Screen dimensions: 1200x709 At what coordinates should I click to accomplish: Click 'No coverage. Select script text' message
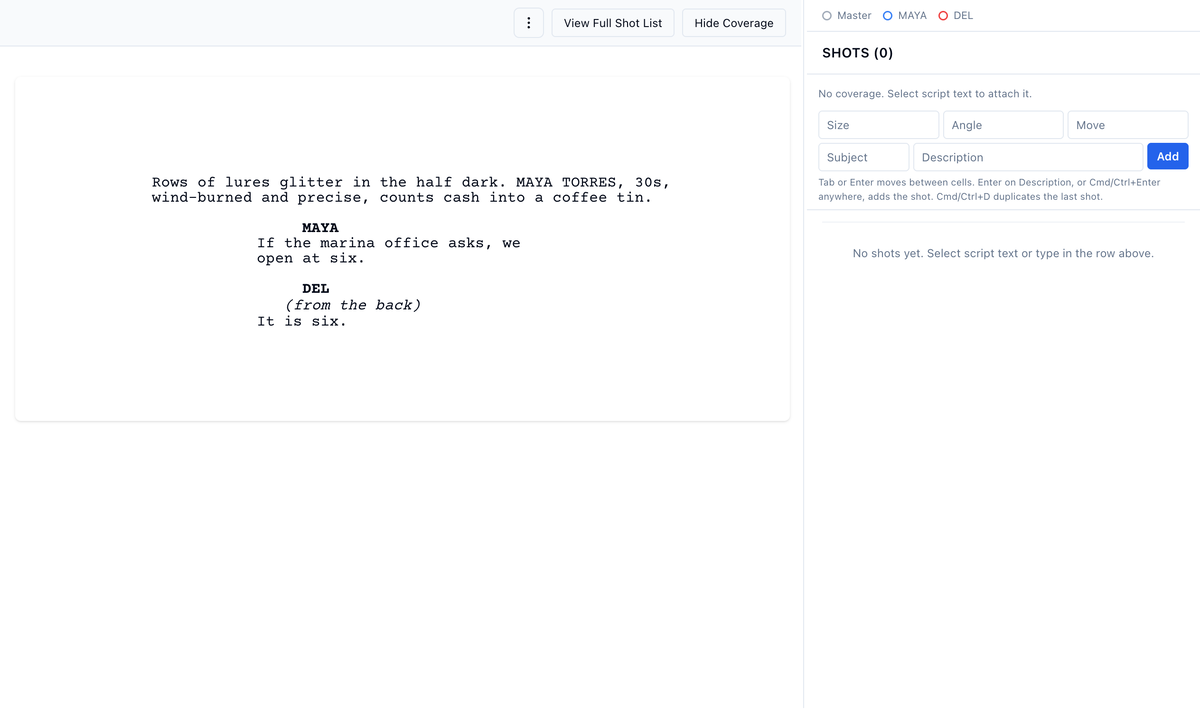(925, 94)
